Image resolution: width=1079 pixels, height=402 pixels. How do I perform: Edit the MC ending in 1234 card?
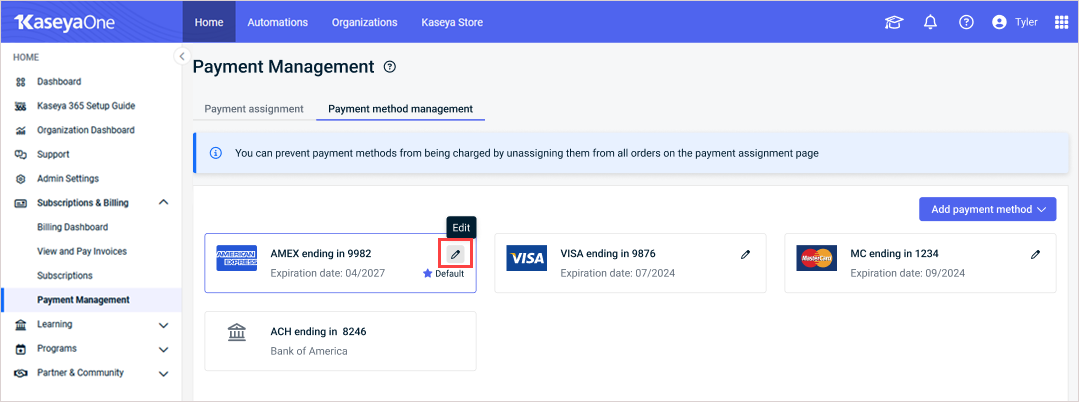(1035, 255)
